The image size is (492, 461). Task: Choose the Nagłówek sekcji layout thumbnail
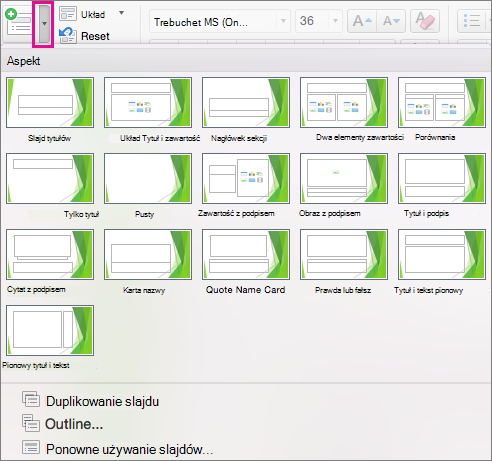(x=246, y=103)
